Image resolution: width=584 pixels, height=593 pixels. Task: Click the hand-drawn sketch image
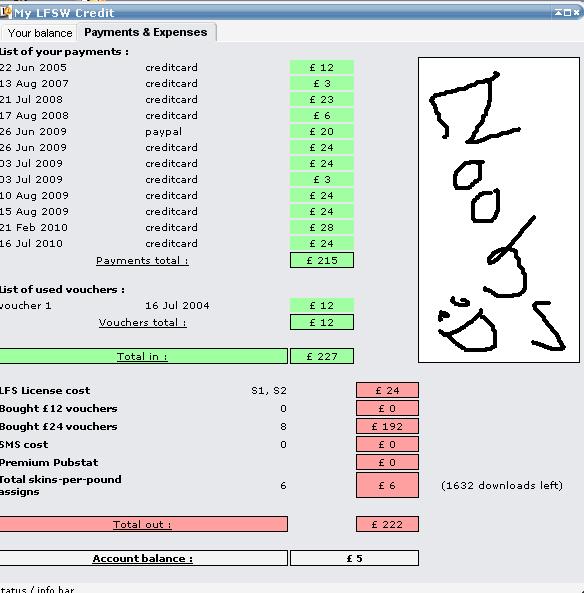499,210
